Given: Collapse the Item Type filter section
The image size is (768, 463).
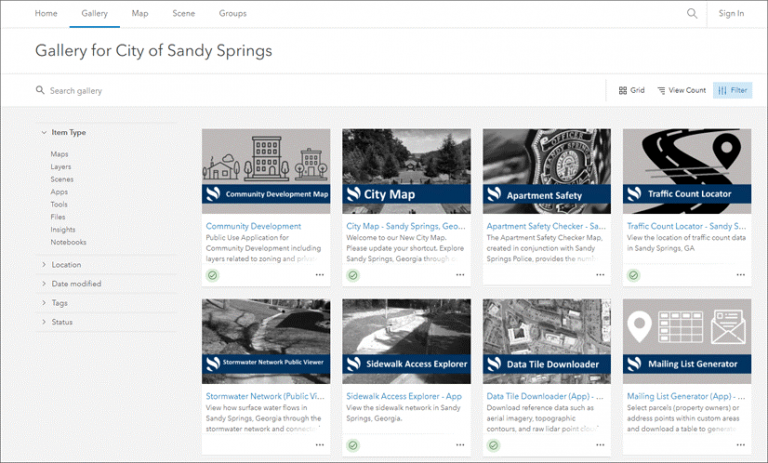Looking at the screenshot, I should coord(64,132).
